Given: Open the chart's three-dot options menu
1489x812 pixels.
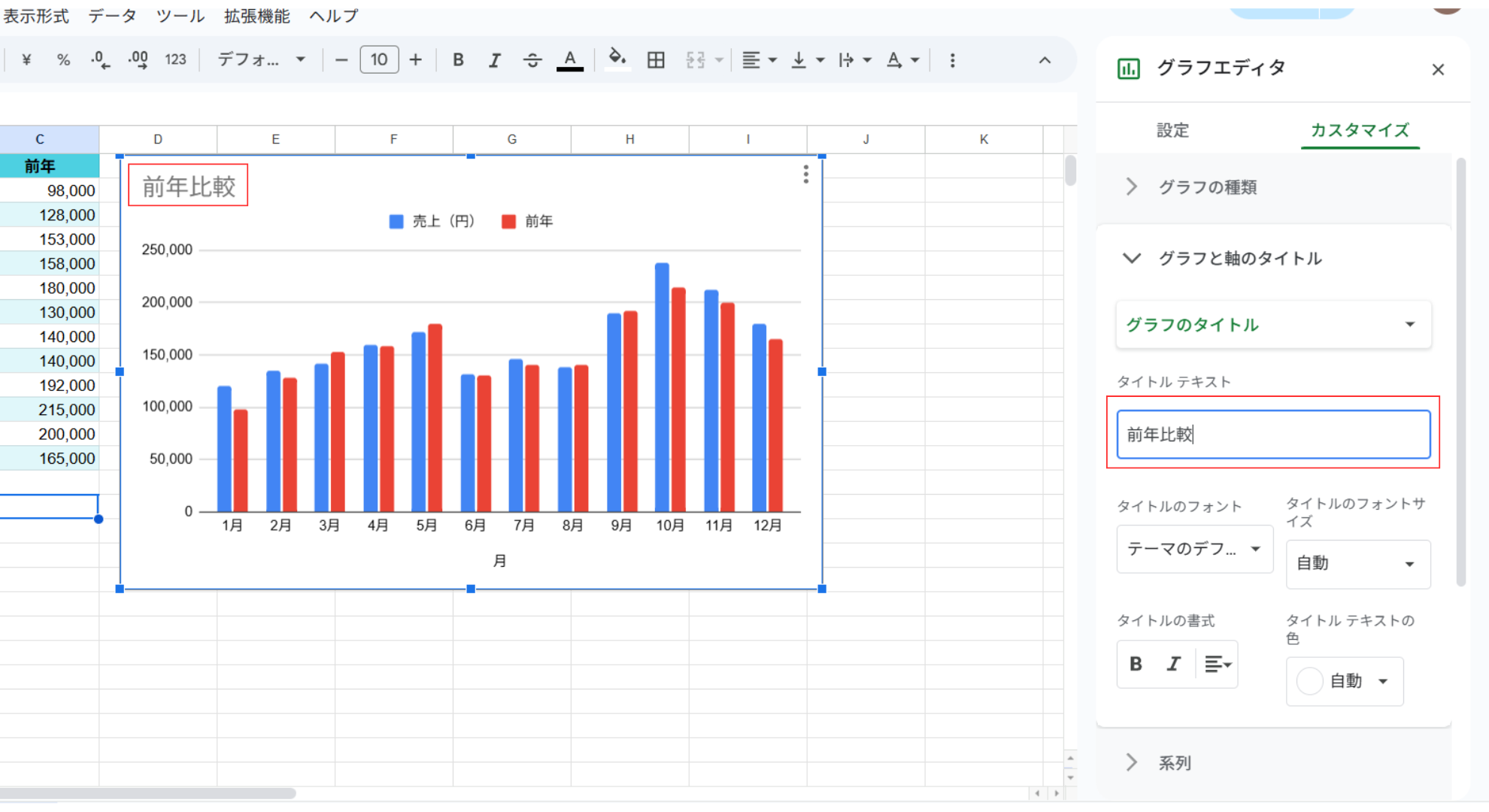Looking at the screenshot, I should (x=805, y=174).
